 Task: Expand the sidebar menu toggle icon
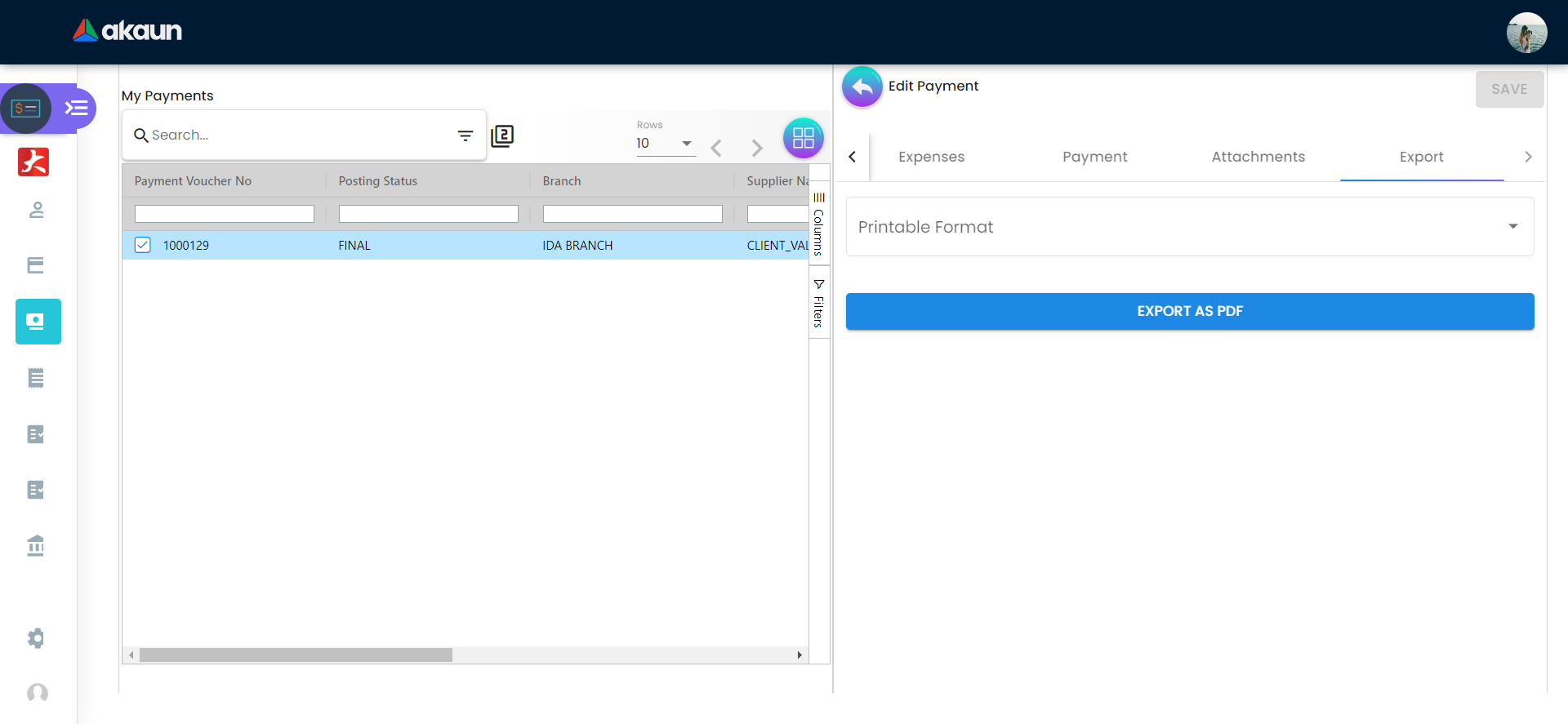pyautogui.click(x=77, y=108)
